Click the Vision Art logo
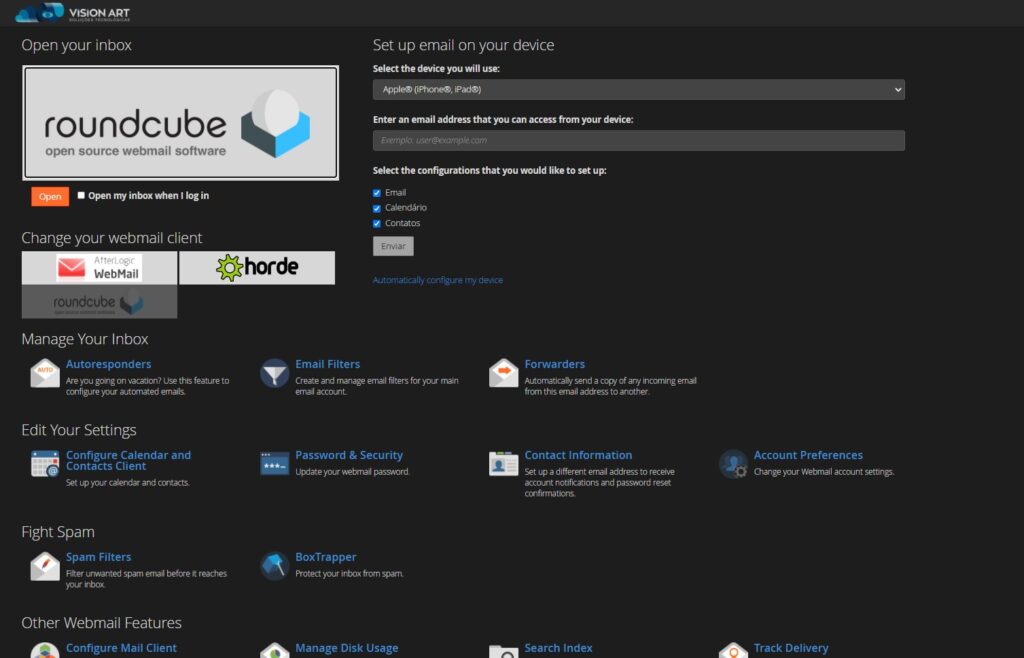The width and height of the screenshot is (1024, 658). [x=72, y=12]
